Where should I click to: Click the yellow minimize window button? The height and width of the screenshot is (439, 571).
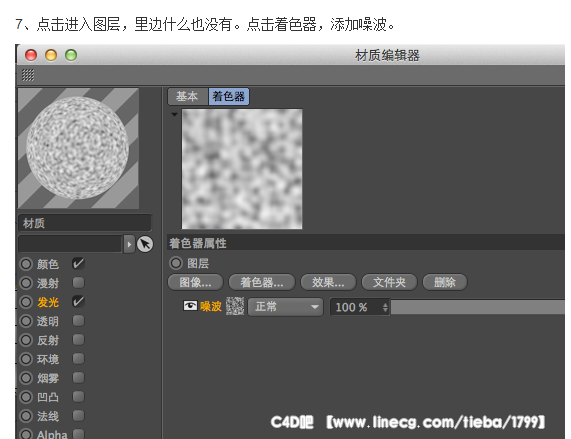pos(51,55)
